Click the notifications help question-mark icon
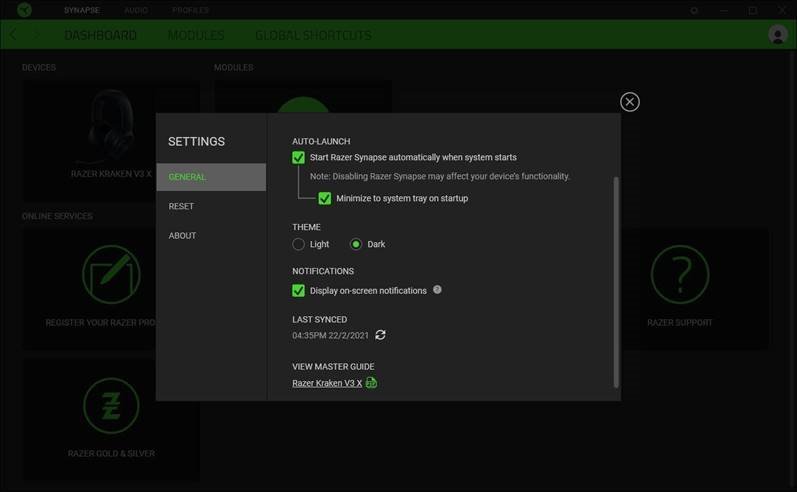 point(437,290)
